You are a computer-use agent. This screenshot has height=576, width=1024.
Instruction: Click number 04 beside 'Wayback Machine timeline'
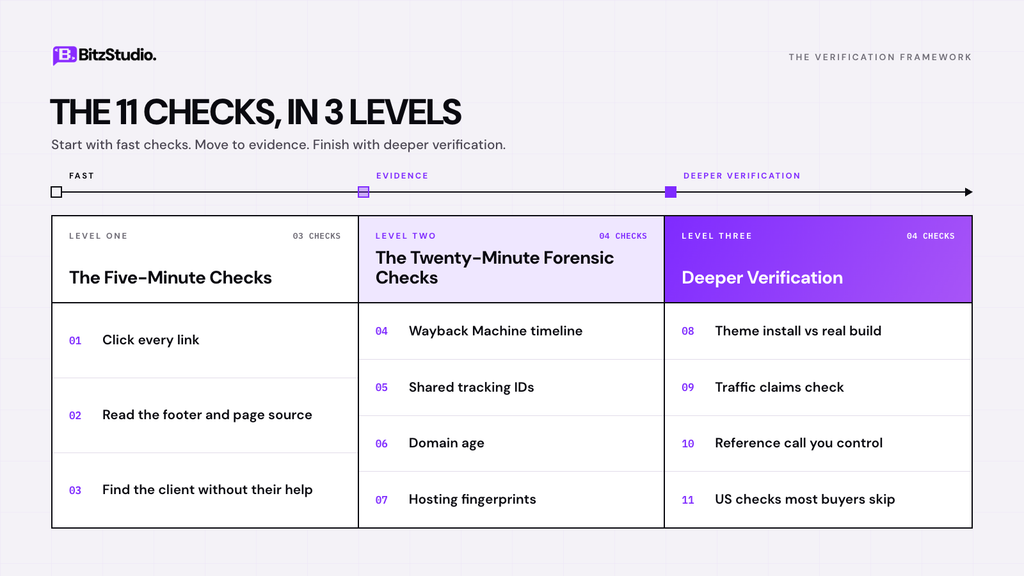[x=381, y=332]
